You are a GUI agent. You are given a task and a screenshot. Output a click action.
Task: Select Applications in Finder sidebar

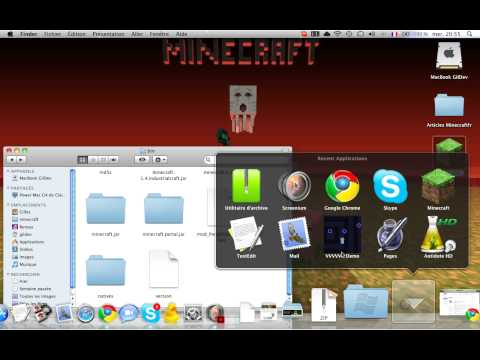click(28, 242)
